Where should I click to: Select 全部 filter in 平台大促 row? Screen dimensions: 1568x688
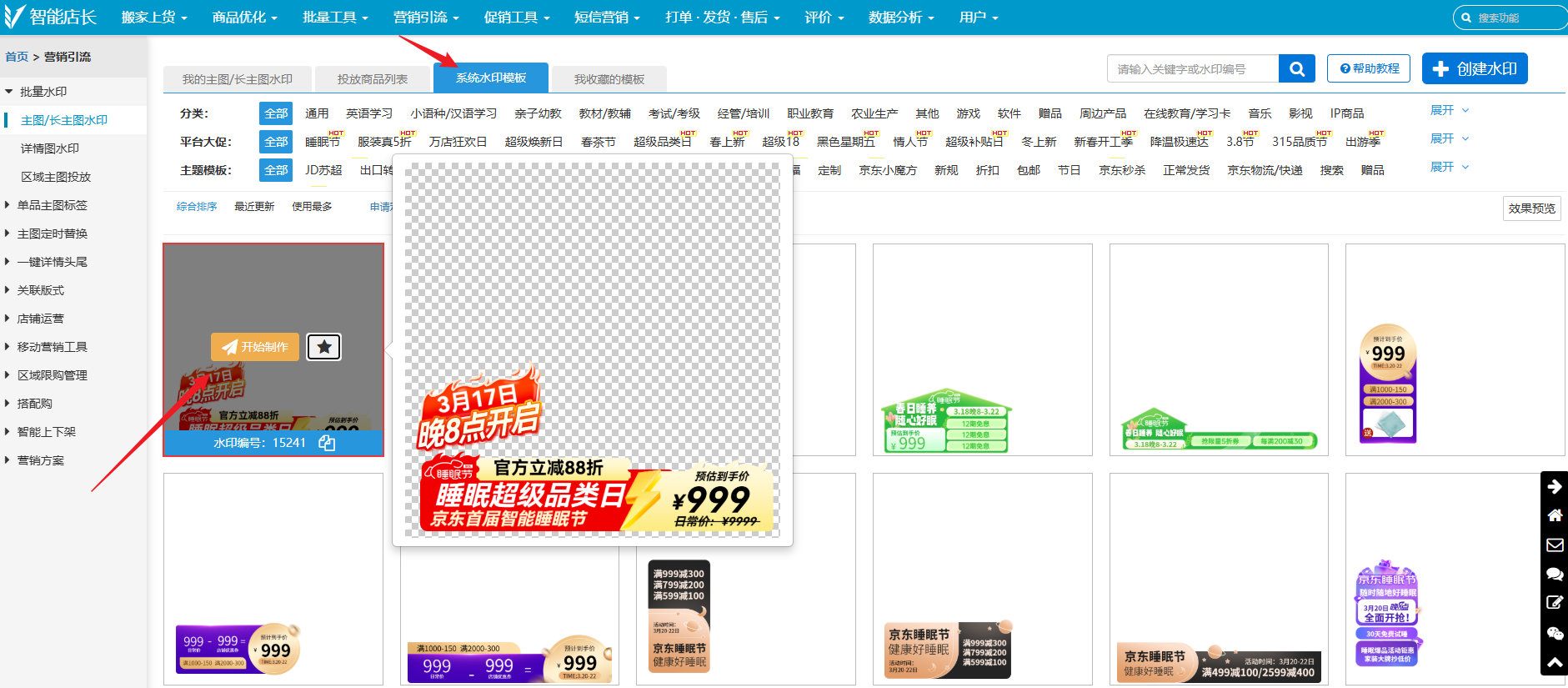click(276, 142)
